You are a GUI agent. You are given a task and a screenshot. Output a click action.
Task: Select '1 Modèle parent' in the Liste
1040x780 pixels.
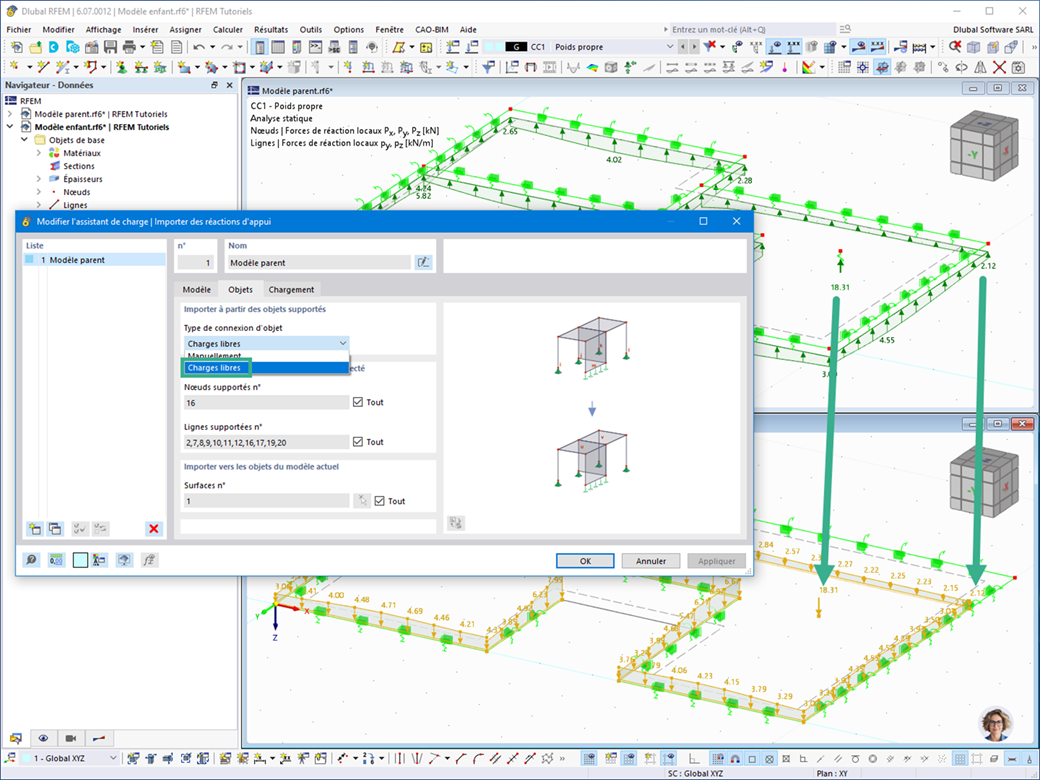coord(94,260)
